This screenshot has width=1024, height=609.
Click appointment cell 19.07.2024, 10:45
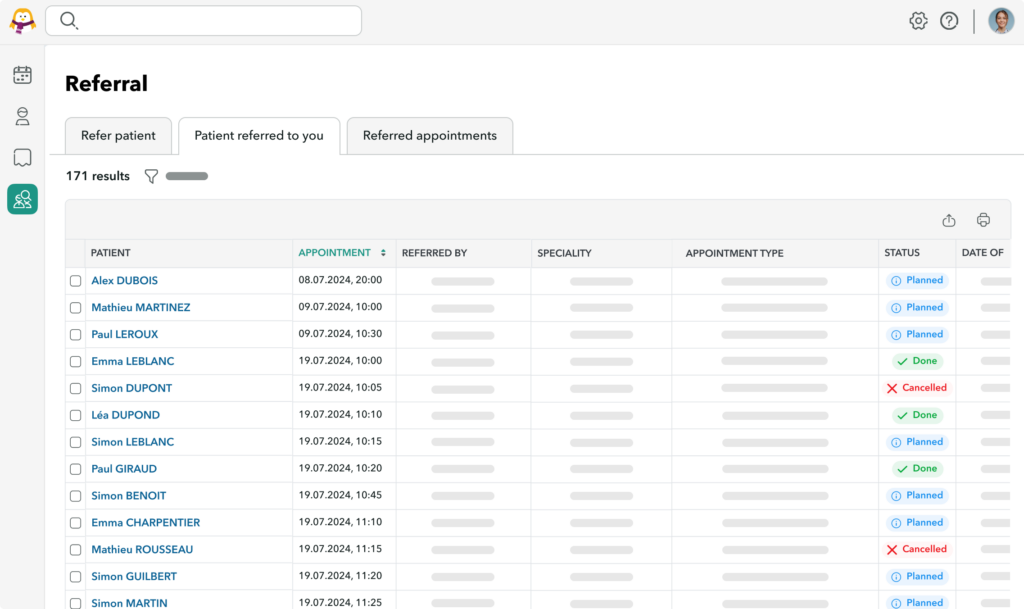tap(340, 495)
